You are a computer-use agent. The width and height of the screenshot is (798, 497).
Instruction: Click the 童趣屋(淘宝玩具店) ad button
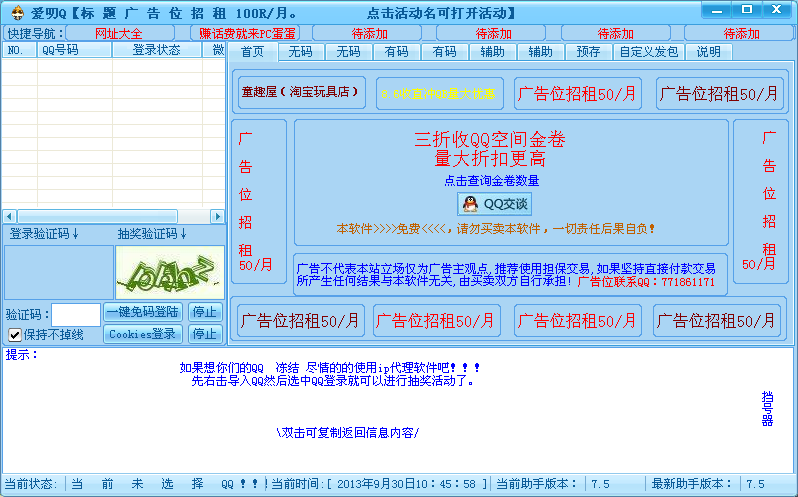pos(302,92)
